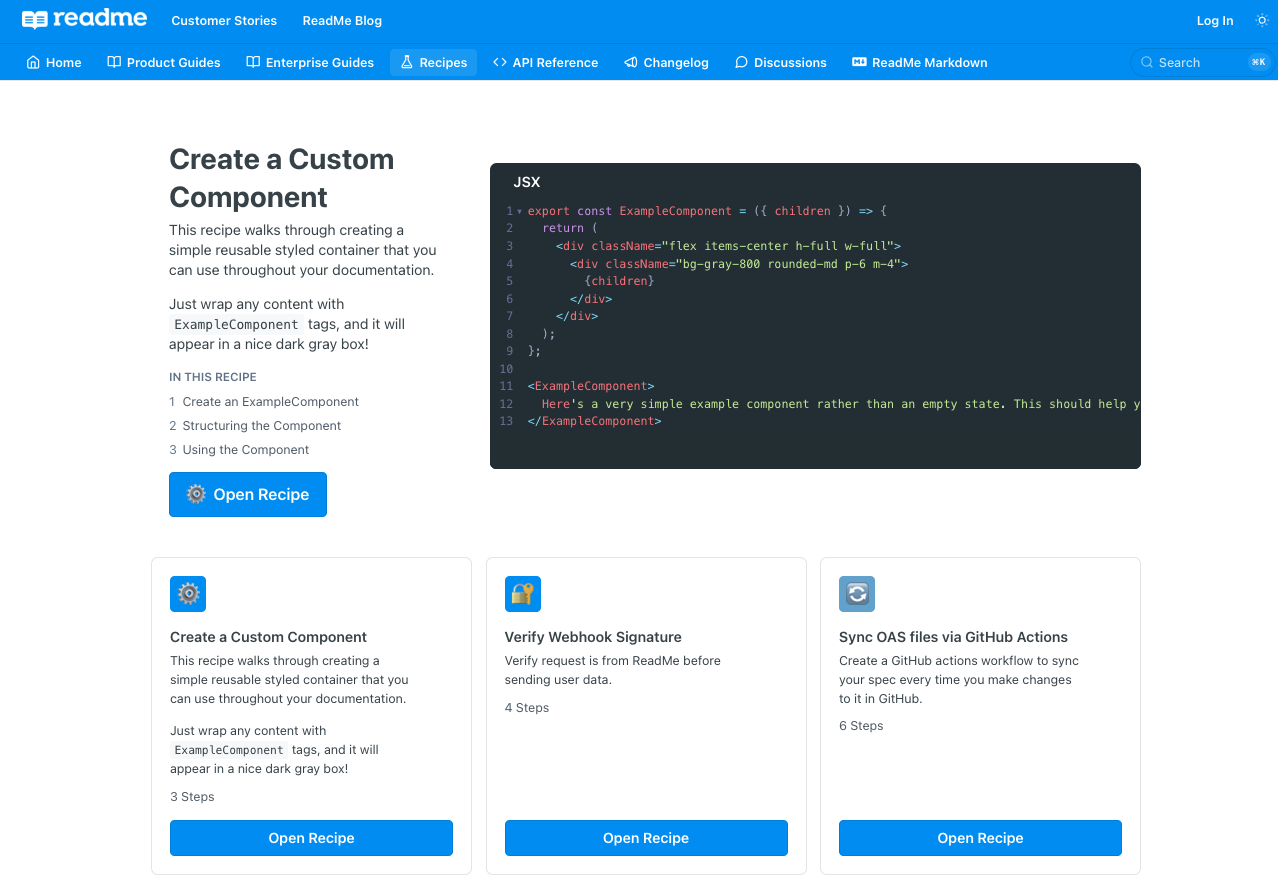Open ReadMe Blog link
Image resolution: width=1278 pixels, height=884 pixels.
pyautogui.click(x=342, y=20)
